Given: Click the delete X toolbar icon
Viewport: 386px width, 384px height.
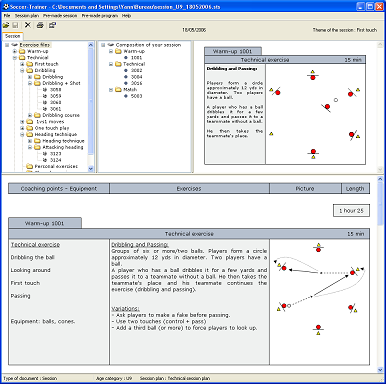Looking at the screenshot, I should (x=28, y=25).
